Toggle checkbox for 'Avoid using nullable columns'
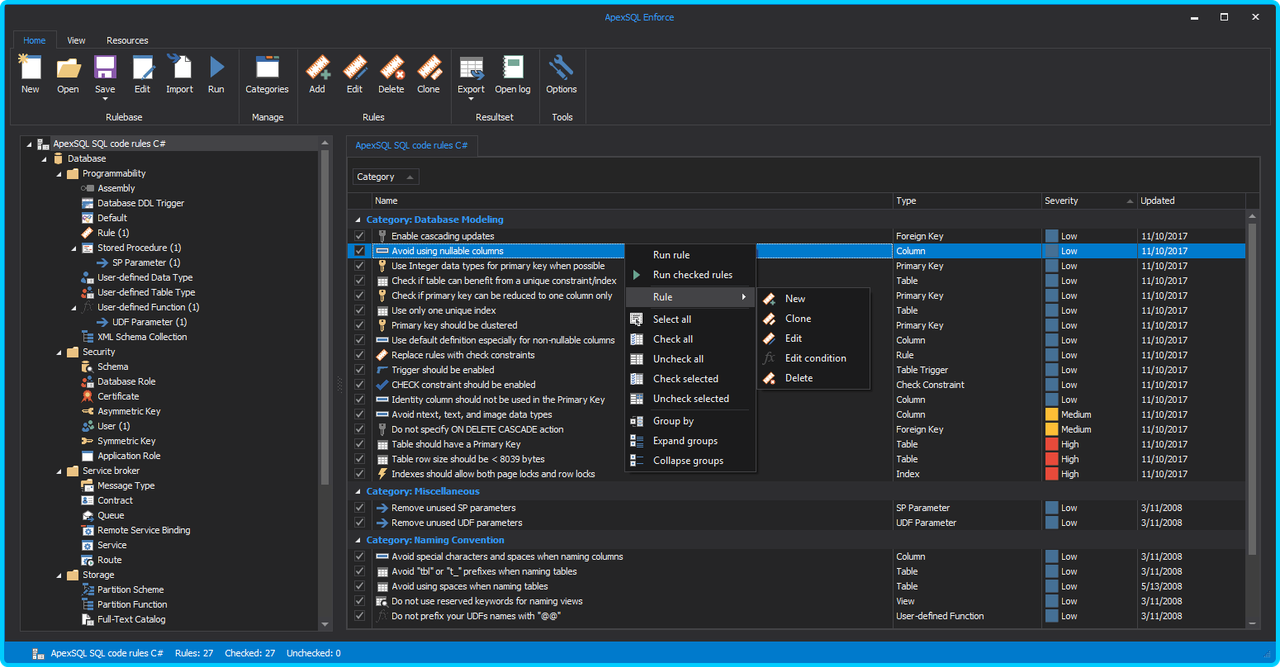The height and width of the screenshot is (667, 1280). (360, 251)
